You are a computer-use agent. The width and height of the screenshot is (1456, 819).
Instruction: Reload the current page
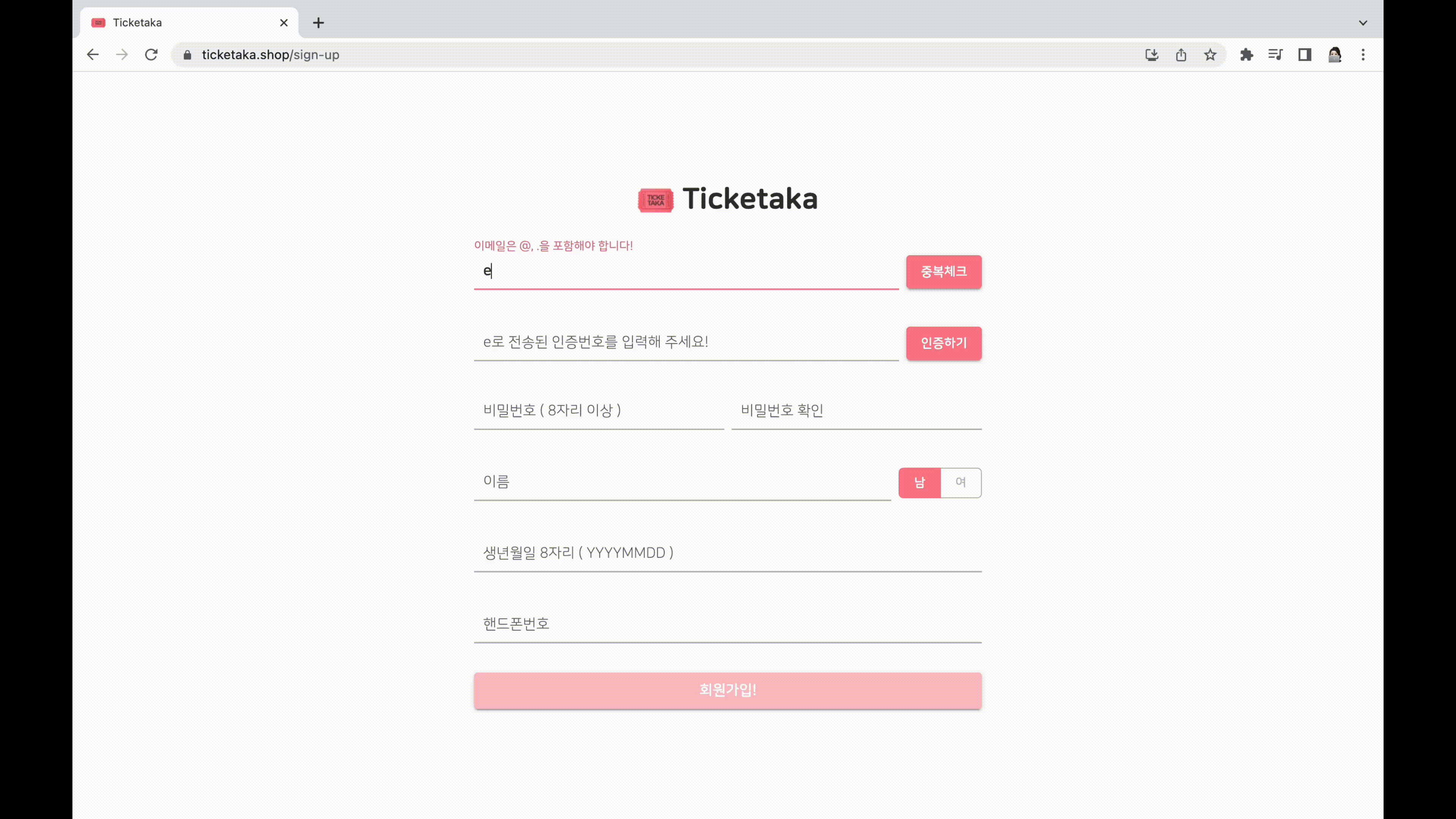151,55
